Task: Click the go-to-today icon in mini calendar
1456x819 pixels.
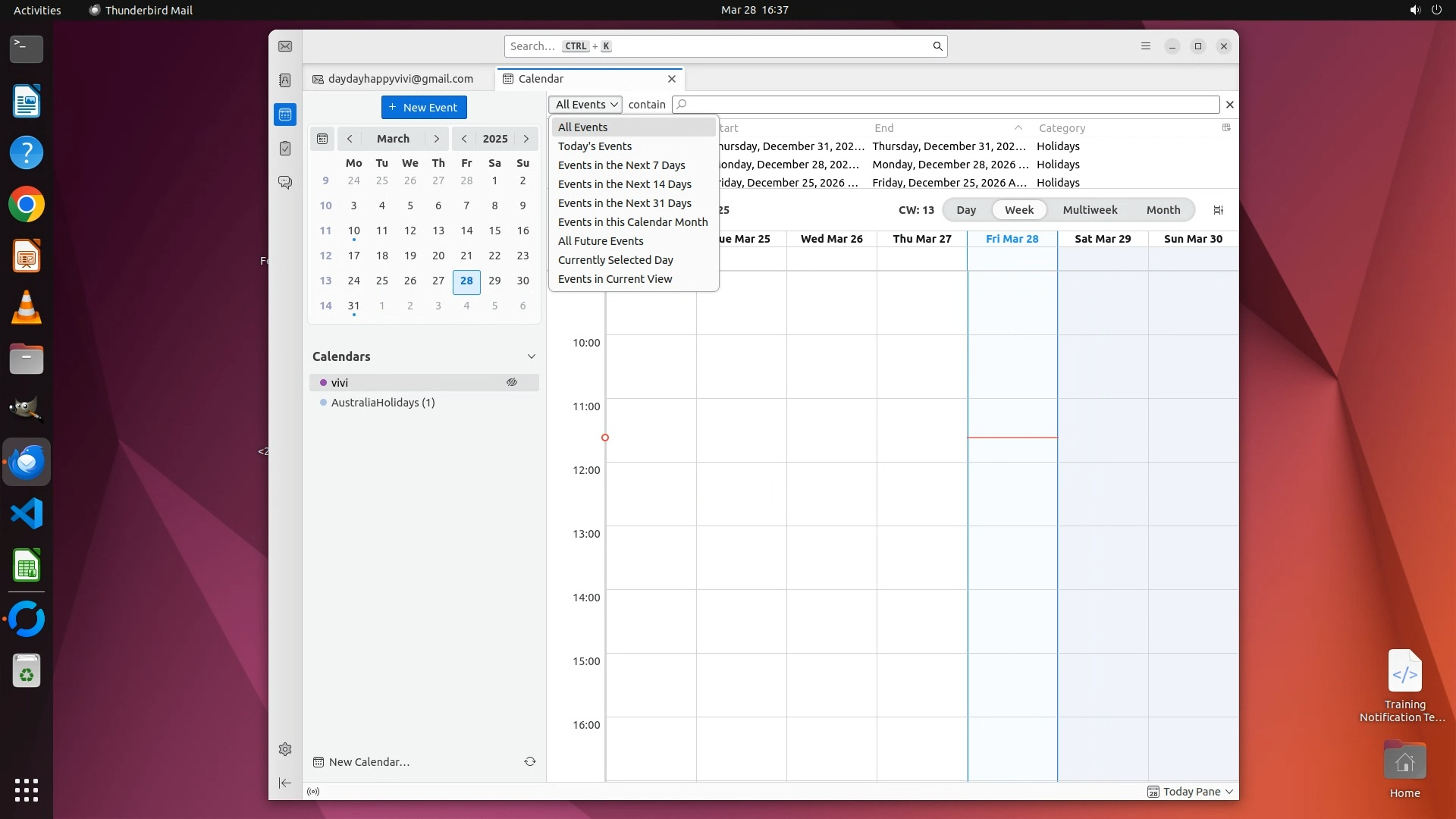Action: (322, 139)
